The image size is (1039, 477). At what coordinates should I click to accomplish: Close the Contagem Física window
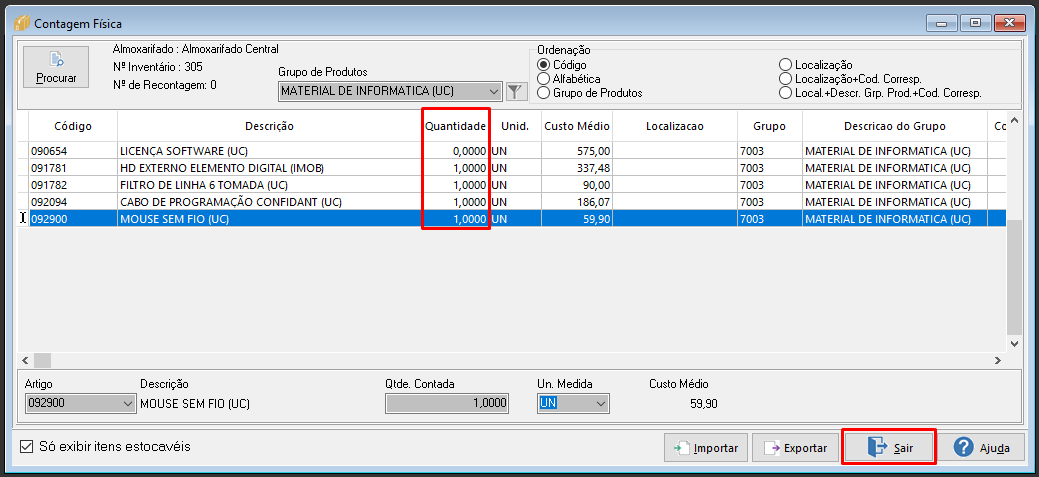tap(1010, 23)
